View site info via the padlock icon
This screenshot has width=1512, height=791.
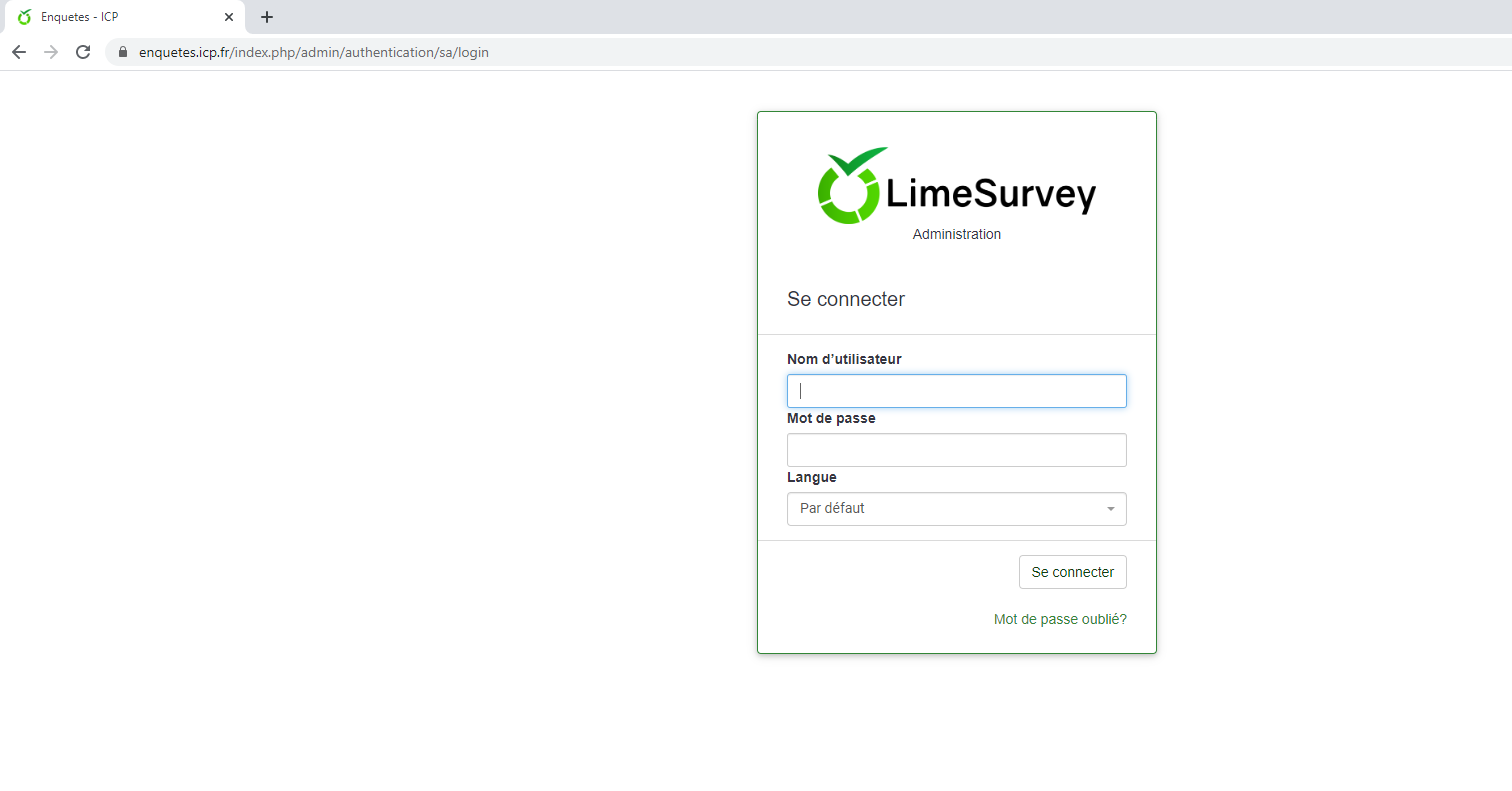pyautogui.click(x=124, y=52)
